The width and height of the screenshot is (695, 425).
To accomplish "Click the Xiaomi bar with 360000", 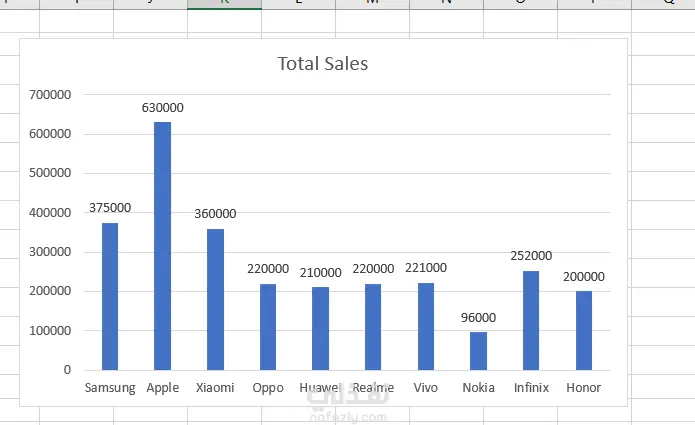I will [x=215, y=300].
